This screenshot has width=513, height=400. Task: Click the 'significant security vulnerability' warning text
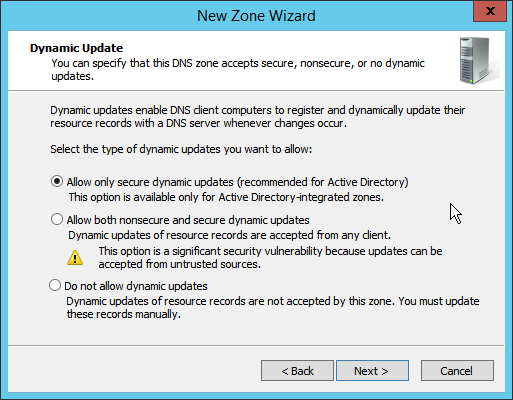click(x=270, y=257)
